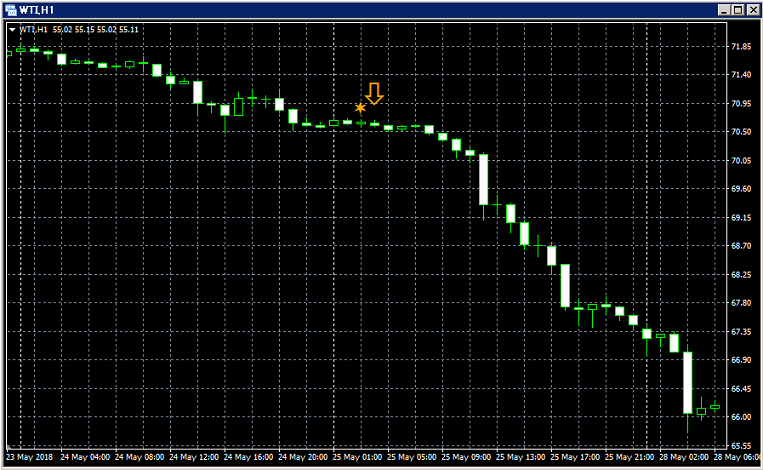Click the 25 May 01:00 time label
The height and width of the screenshot is (470, 763).
[x=357, y=457]
